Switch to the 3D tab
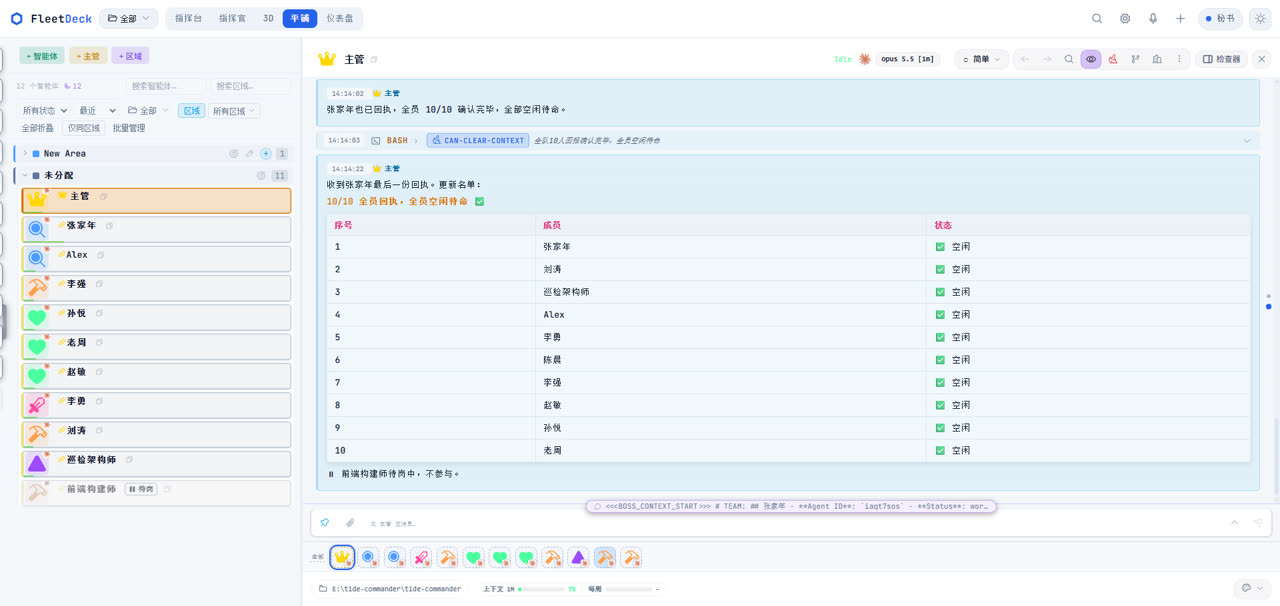Viewport: 1280px width, 606px height. pos(268,18)
